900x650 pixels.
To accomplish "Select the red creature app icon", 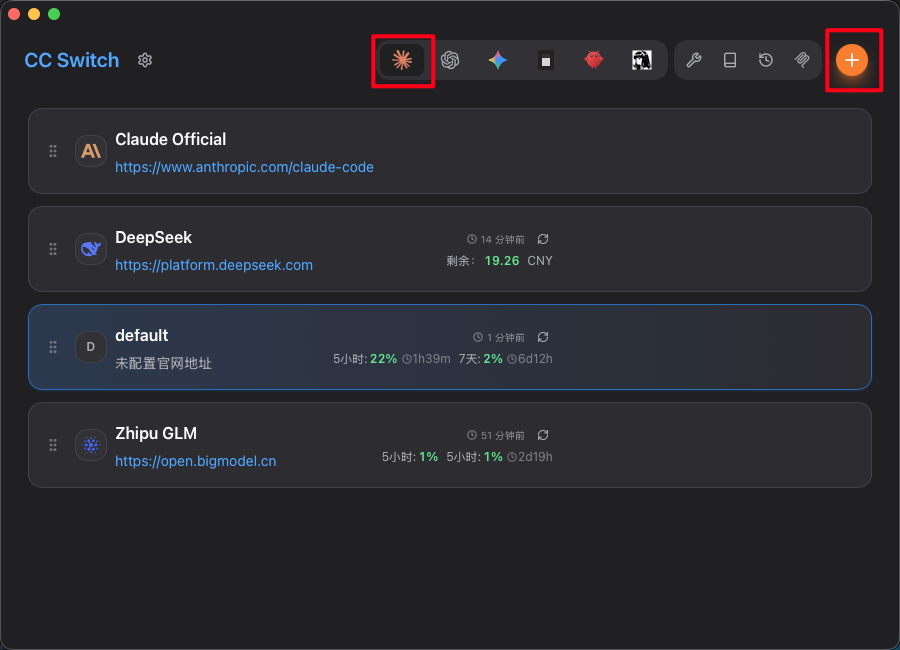I will pos(594,60).
